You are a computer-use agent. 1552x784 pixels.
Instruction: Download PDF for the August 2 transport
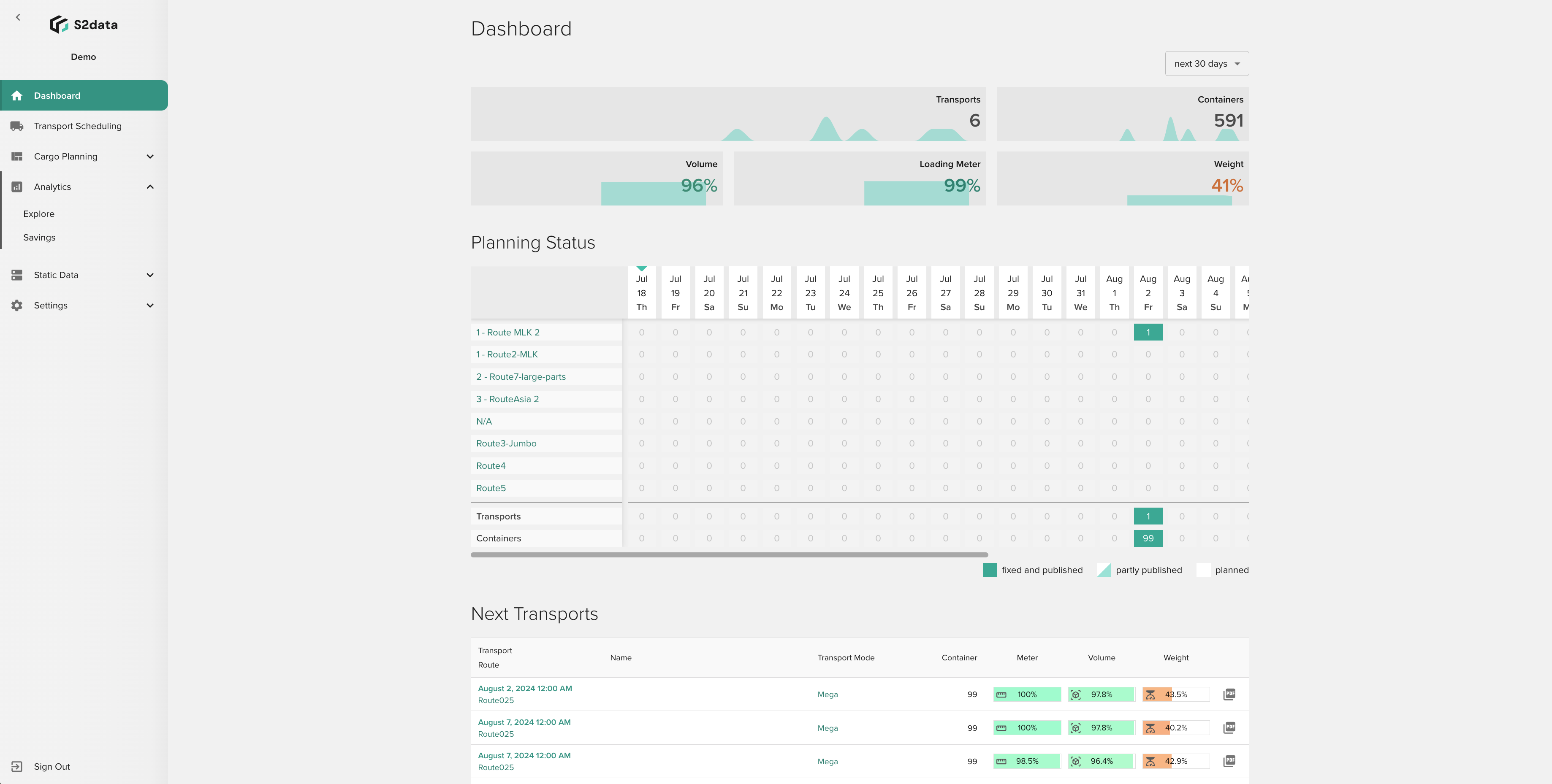pos(1230,694)
